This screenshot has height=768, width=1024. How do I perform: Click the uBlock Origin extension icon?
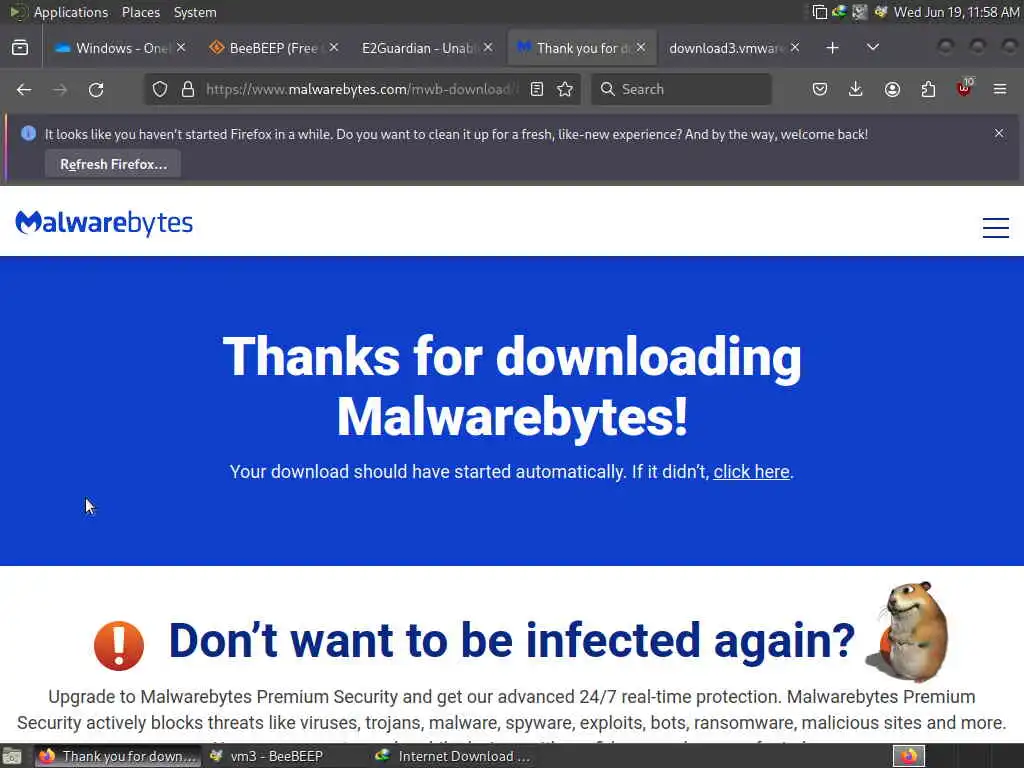[x=964, y=88]
